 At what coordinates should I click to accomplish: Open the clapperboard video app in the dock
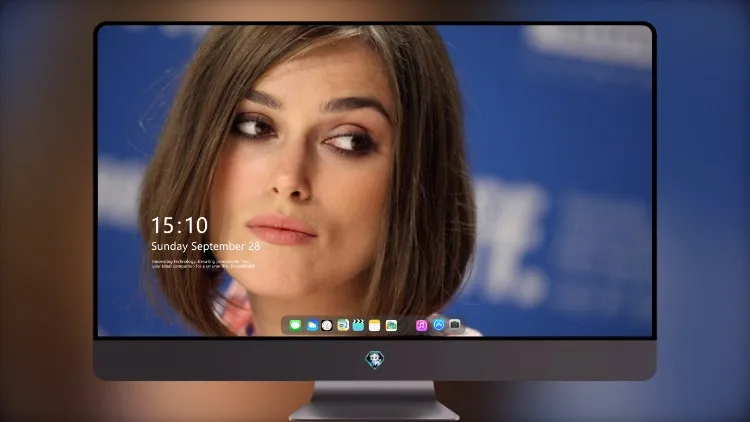[358, 325]
